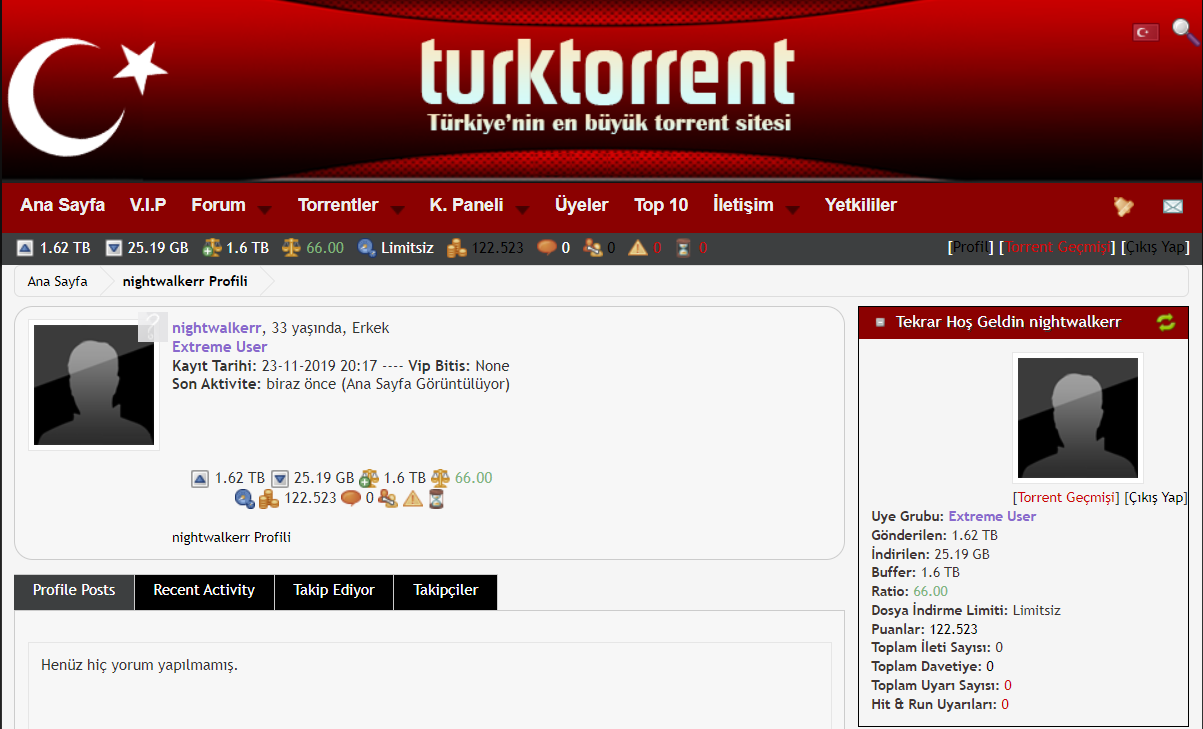Switch to the Recent Activity tab
Screen dimensions: 1203x729
coord(204,591)
